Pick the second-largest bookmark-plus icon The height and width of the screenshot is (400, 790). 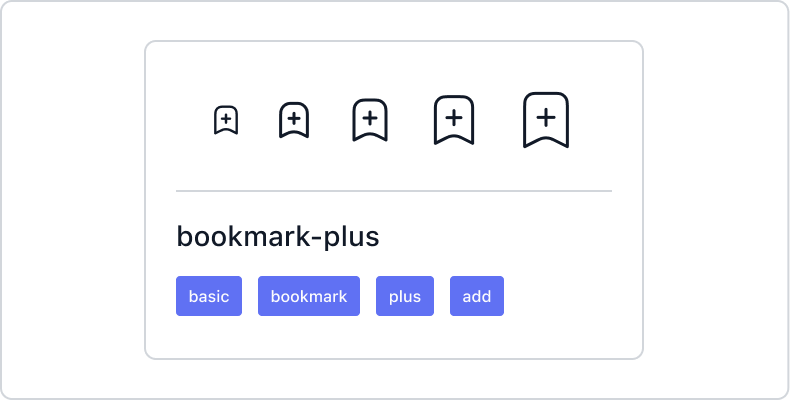453,120
